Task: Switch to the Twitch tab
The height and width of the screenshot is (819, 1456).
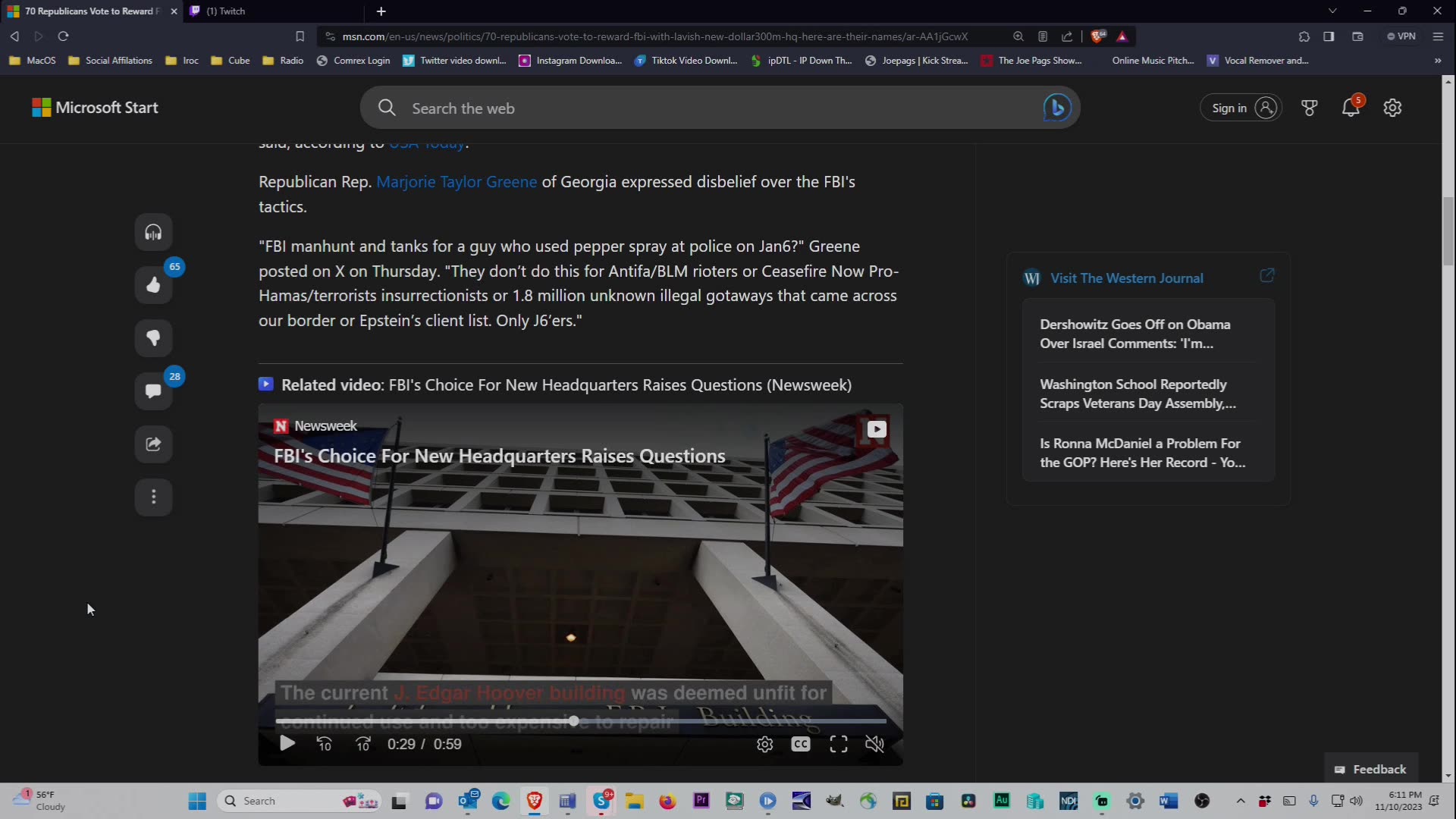Action: click(x=227, y=11)
